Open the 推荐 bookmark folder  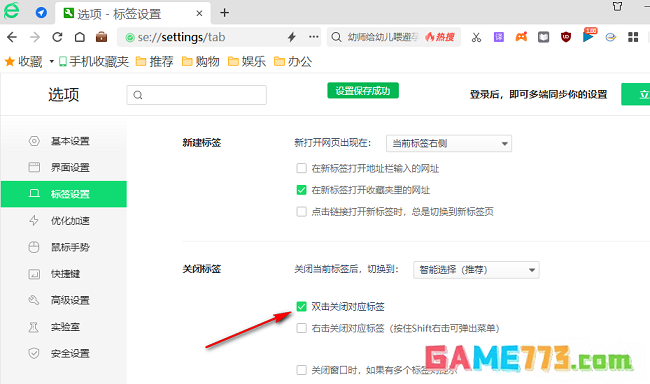pos(155,62)
